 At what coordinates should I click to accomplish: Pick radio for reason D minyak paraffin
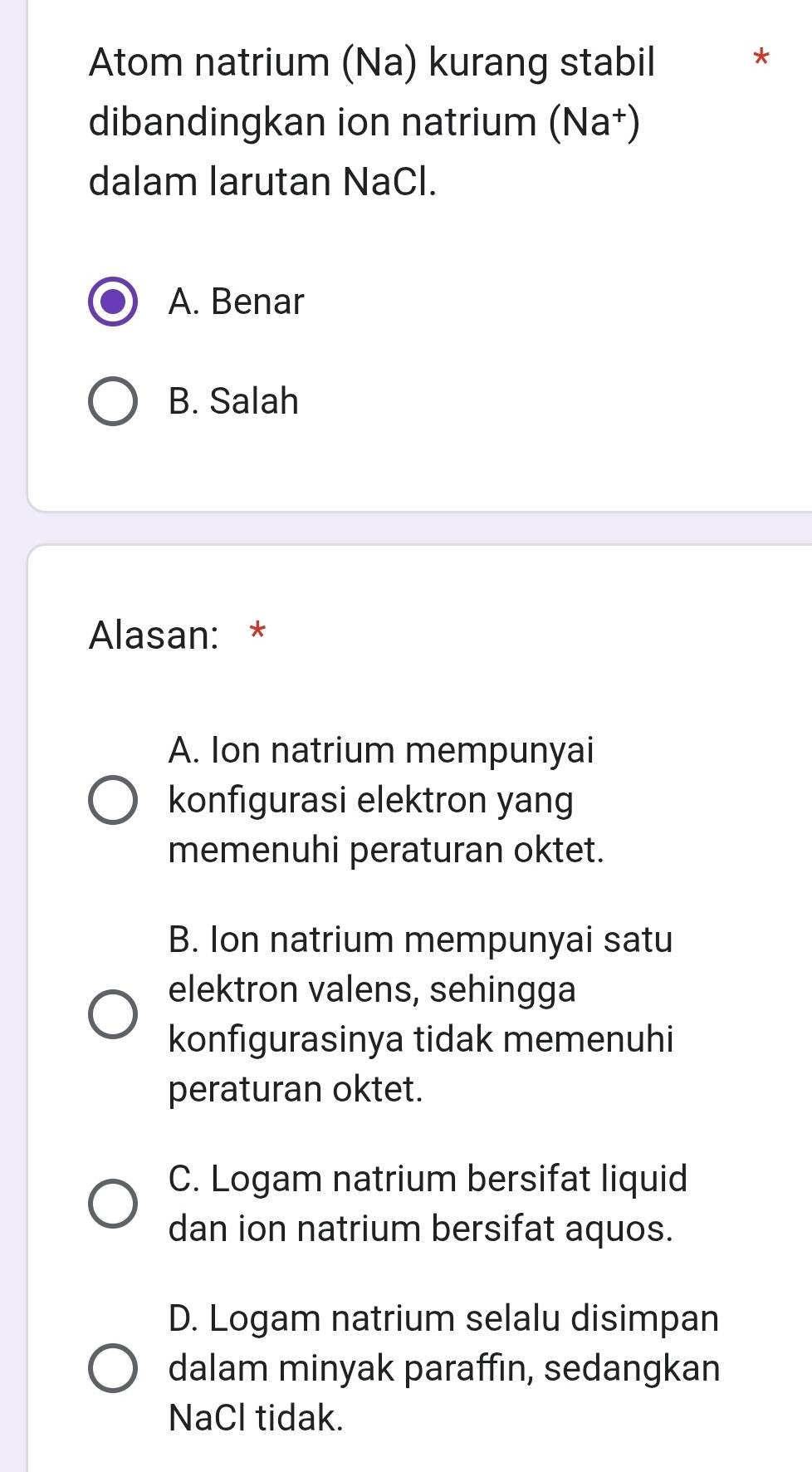click(x=113, y=1368)
